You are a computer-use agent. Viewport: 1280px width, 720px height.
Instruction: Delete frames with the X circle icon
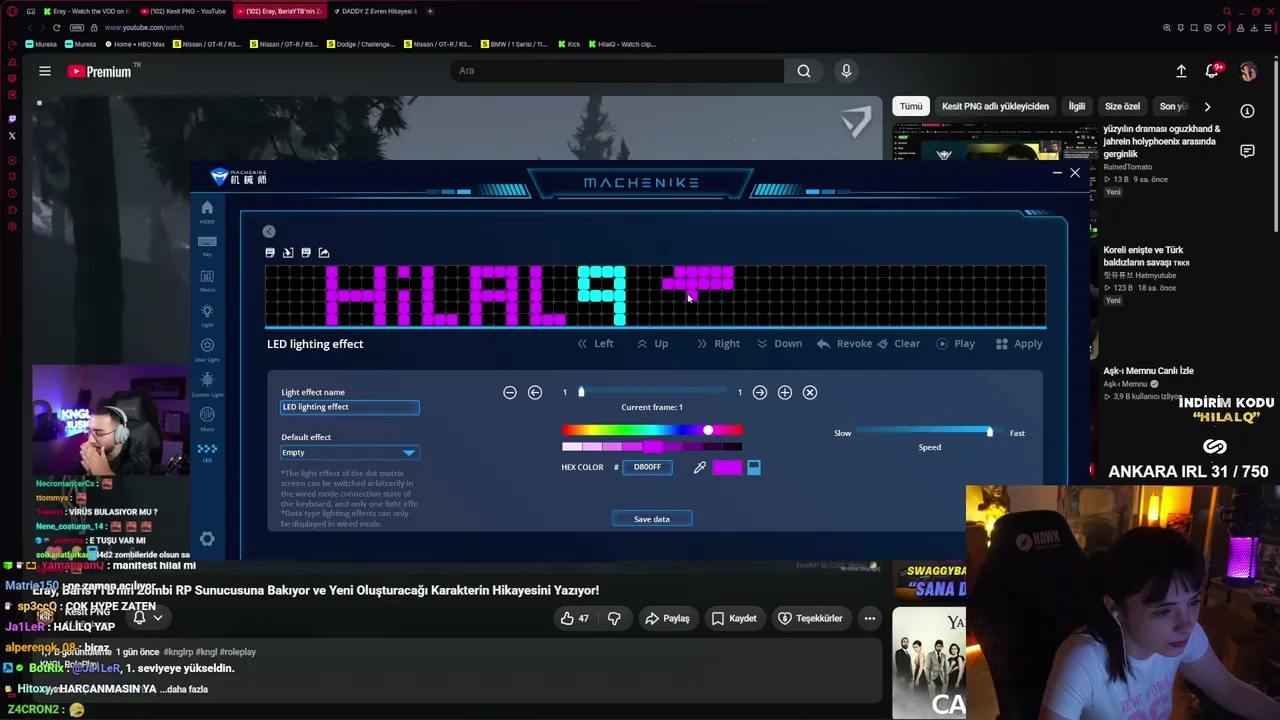pos(810,393)
